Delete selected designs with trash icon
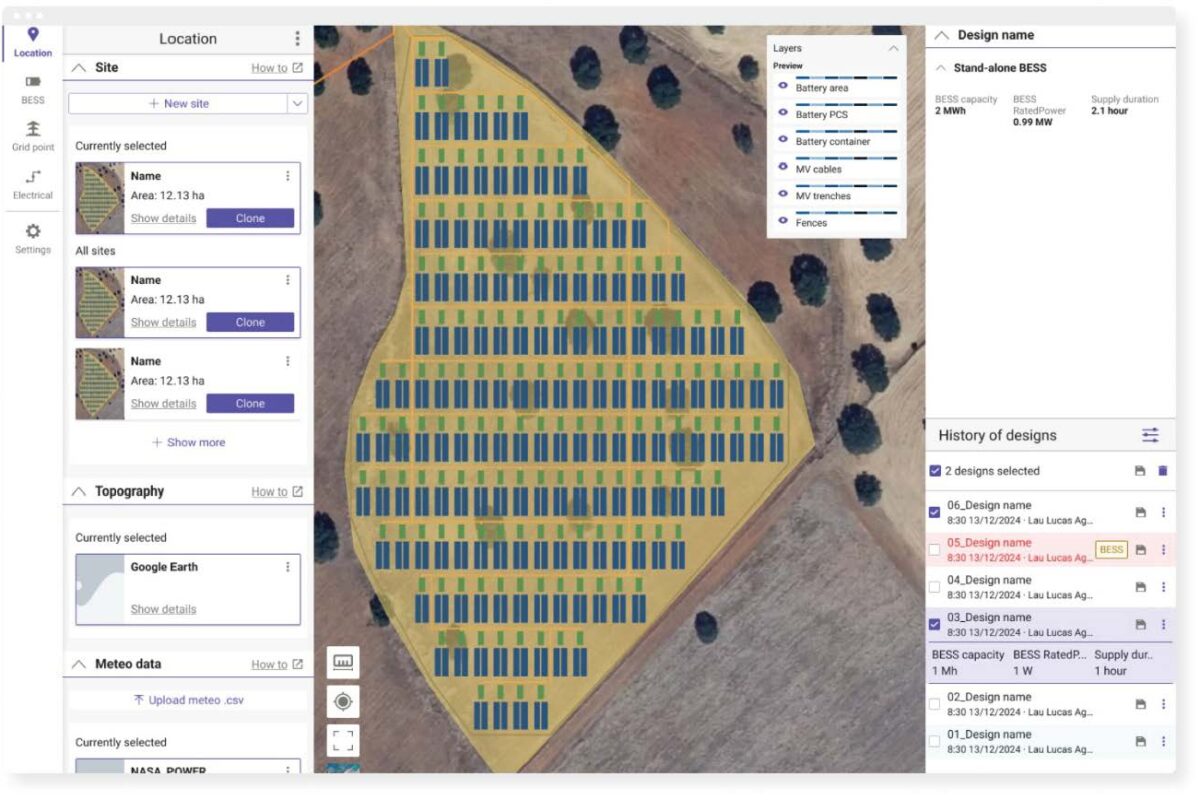 pos(1162,471)
